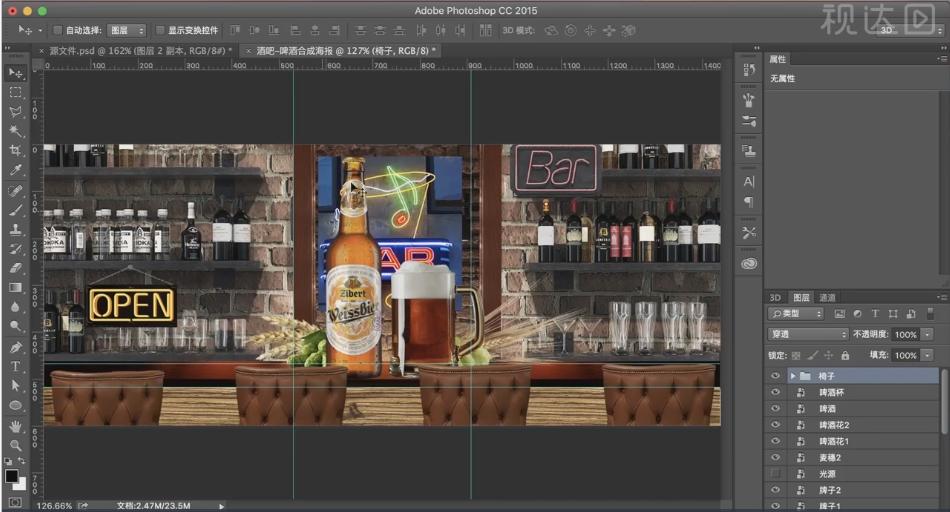Show the hidden 光源 layer
The image size is (950, 512).
click(x=775, y=474)
